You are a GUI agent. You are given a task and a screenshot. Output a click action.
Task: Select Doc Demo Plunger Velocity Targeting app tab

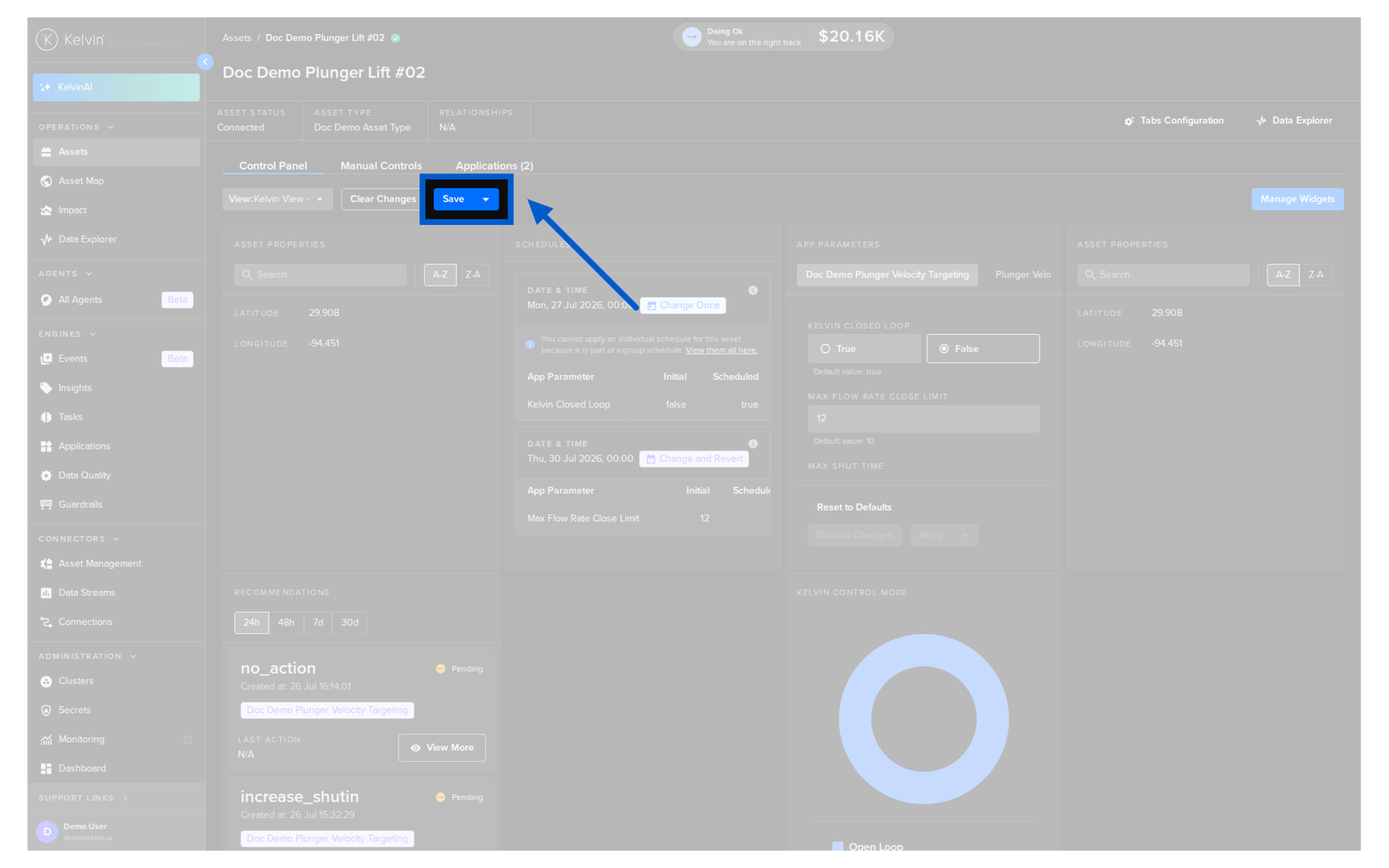coord(887,275)
